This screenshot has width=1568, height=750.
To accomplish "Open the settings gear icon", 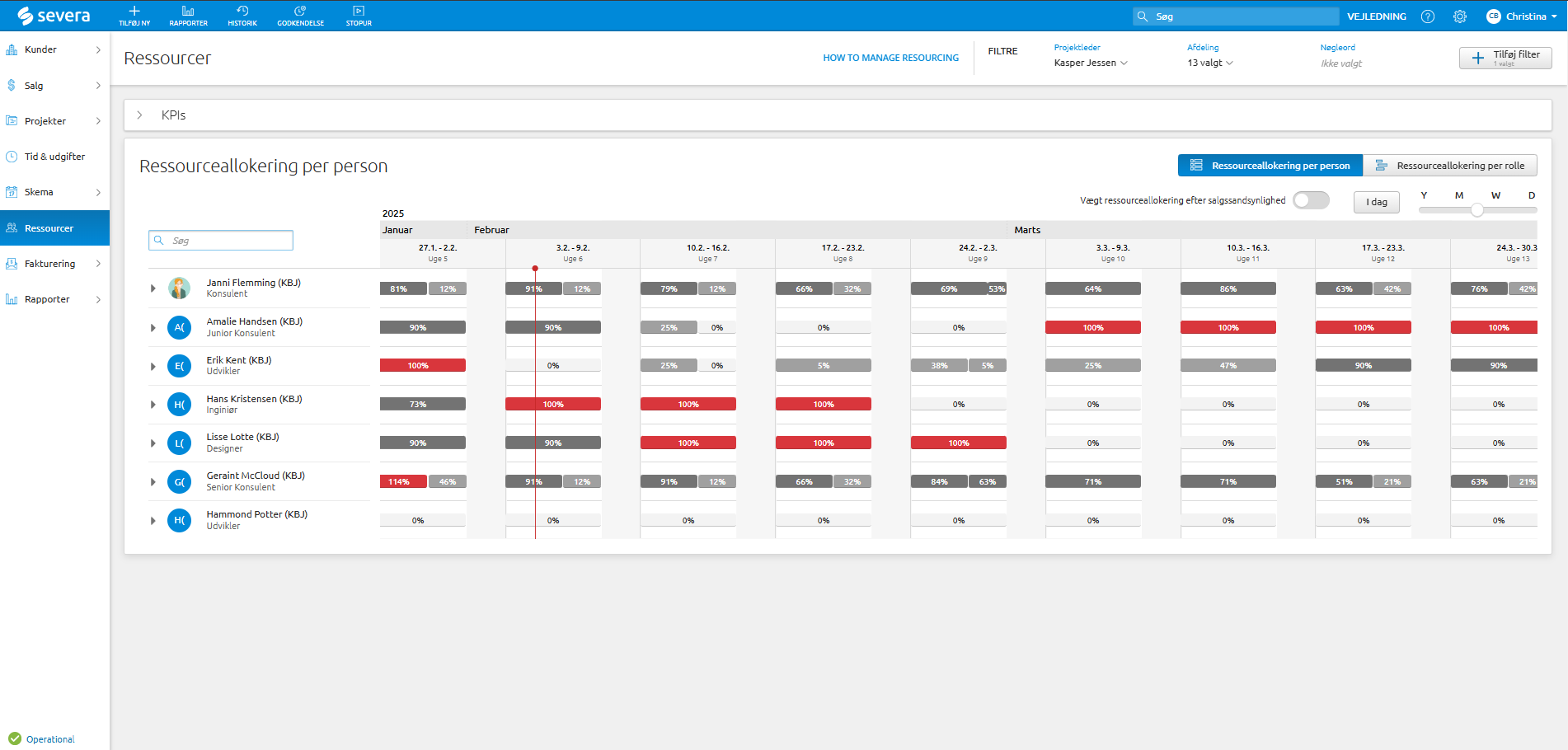I will (x=1460, y=16).
